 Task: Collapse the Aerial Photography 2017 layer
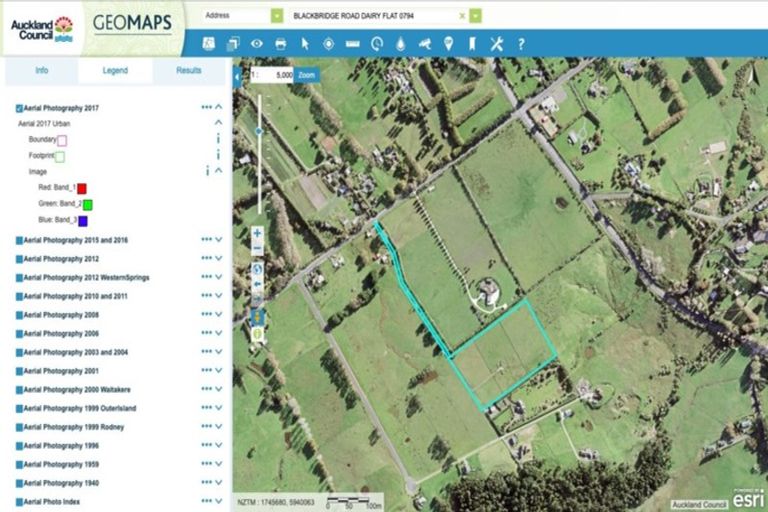tap(219, 107)
